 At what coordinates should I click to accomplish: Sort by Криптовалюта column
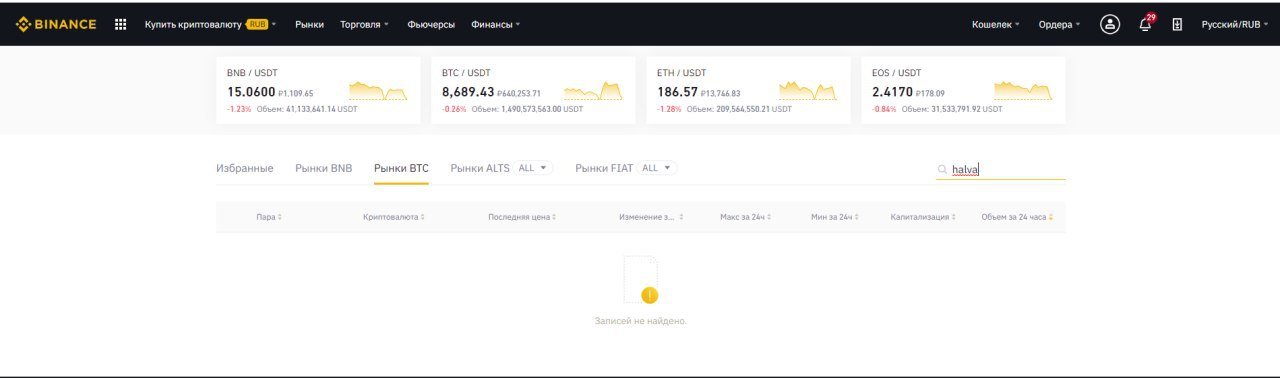(x=394, y=217)
